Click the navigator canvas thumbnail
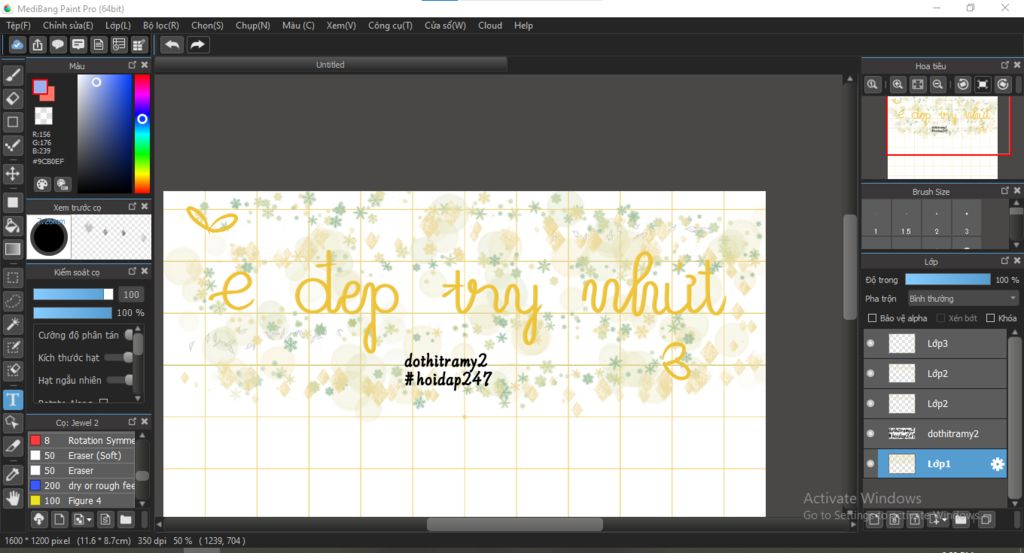Screen dimensions: 1024x553 coord(942,137)
